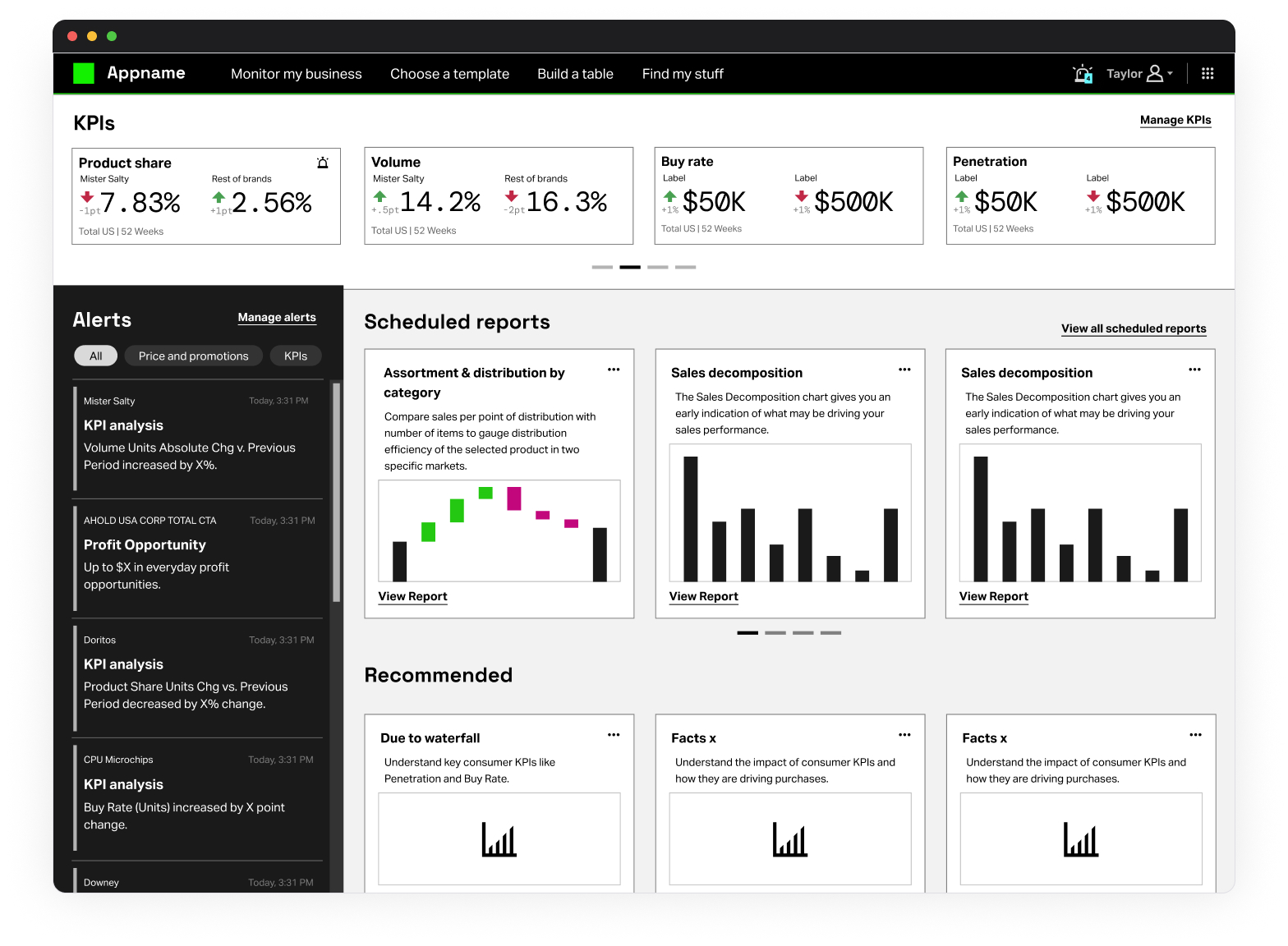The image size is (1288, 946).
Task: Filter alerts by KPIs pill
Action: (x=296, y=356)
